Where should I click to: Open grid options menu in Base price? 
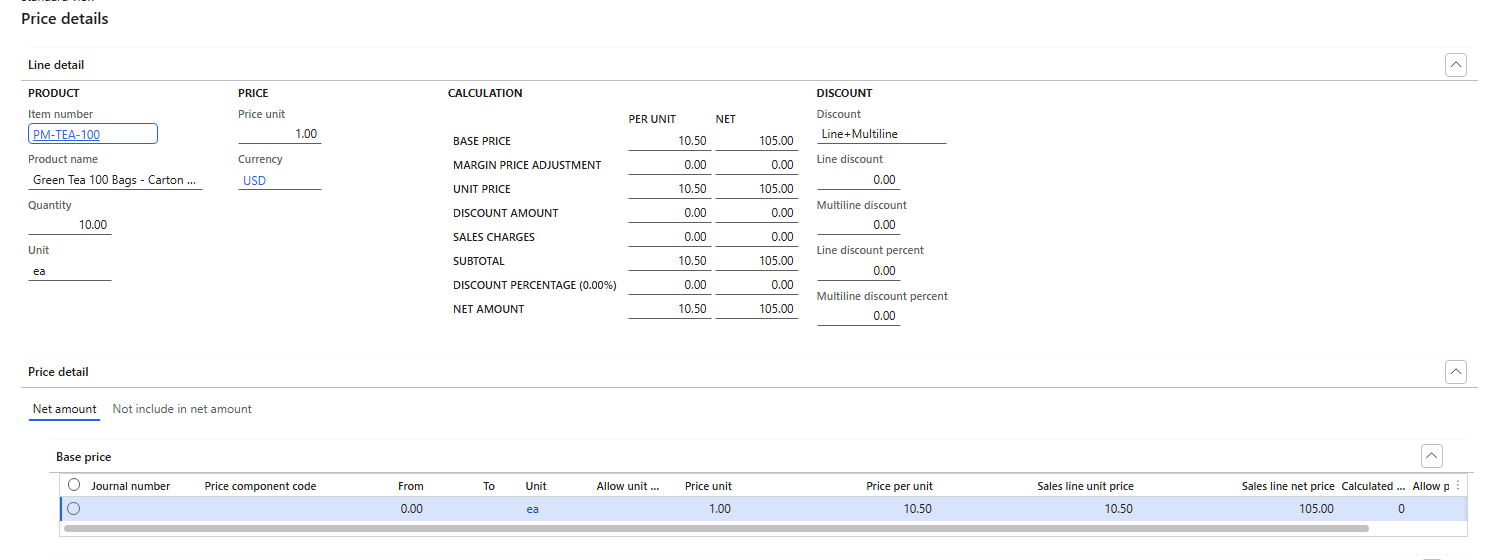point(1458,486)
